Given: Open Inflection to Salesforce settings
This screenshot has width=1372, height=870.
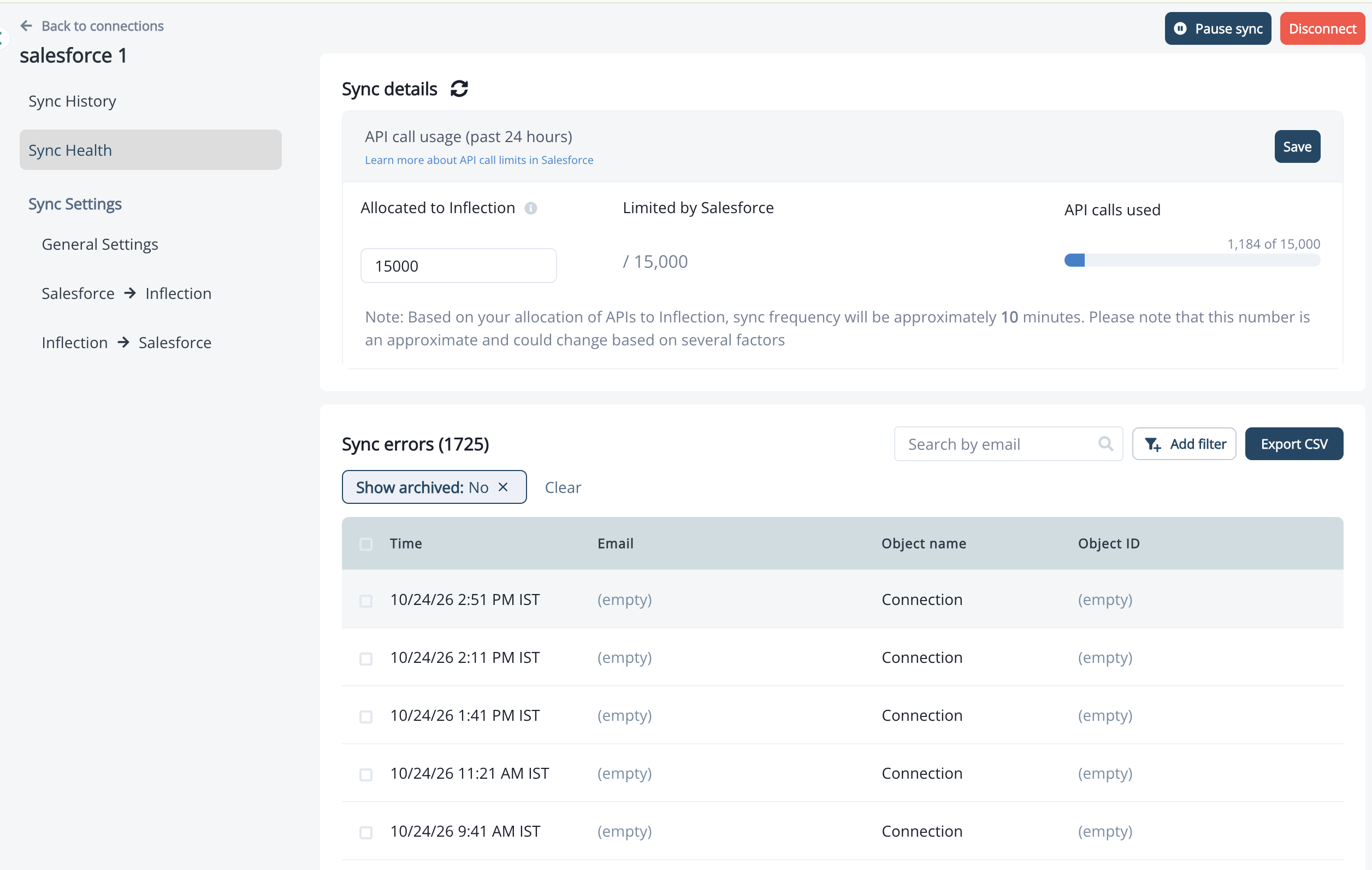Looking at the screenshot, I should [x=127, y=342].
